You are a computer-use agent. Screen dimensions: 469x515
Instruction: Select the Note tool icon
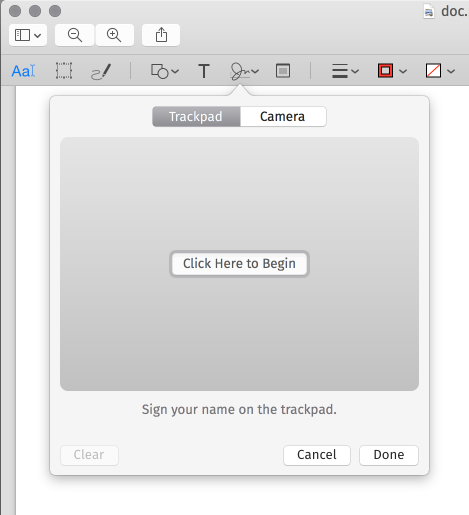point(283,71)
